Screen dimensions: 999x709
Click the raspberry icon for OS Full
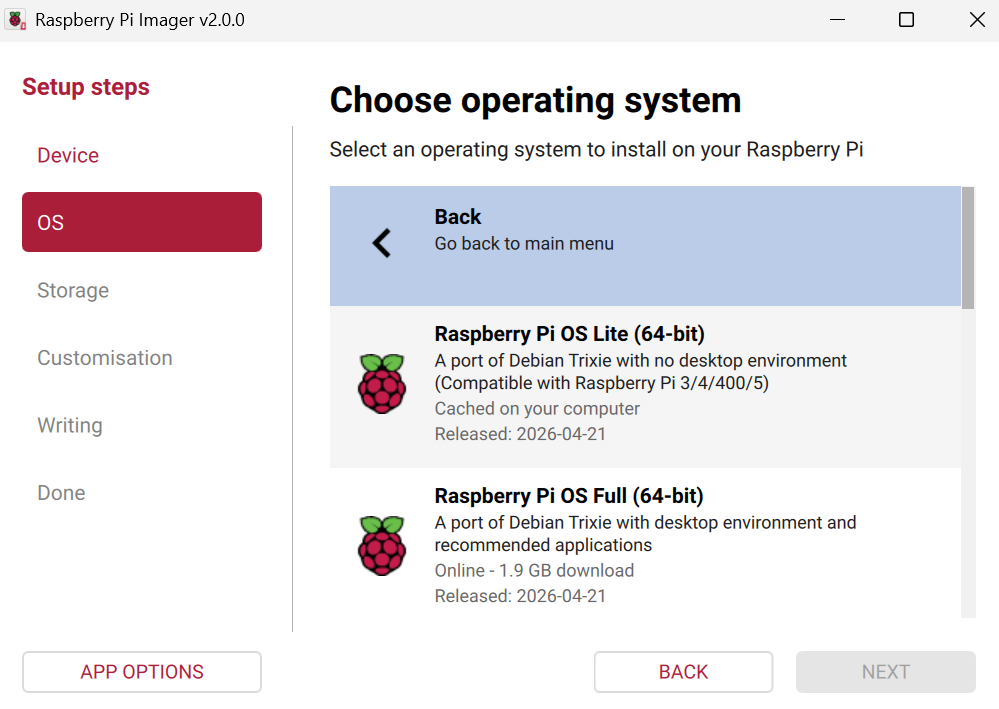382,546
